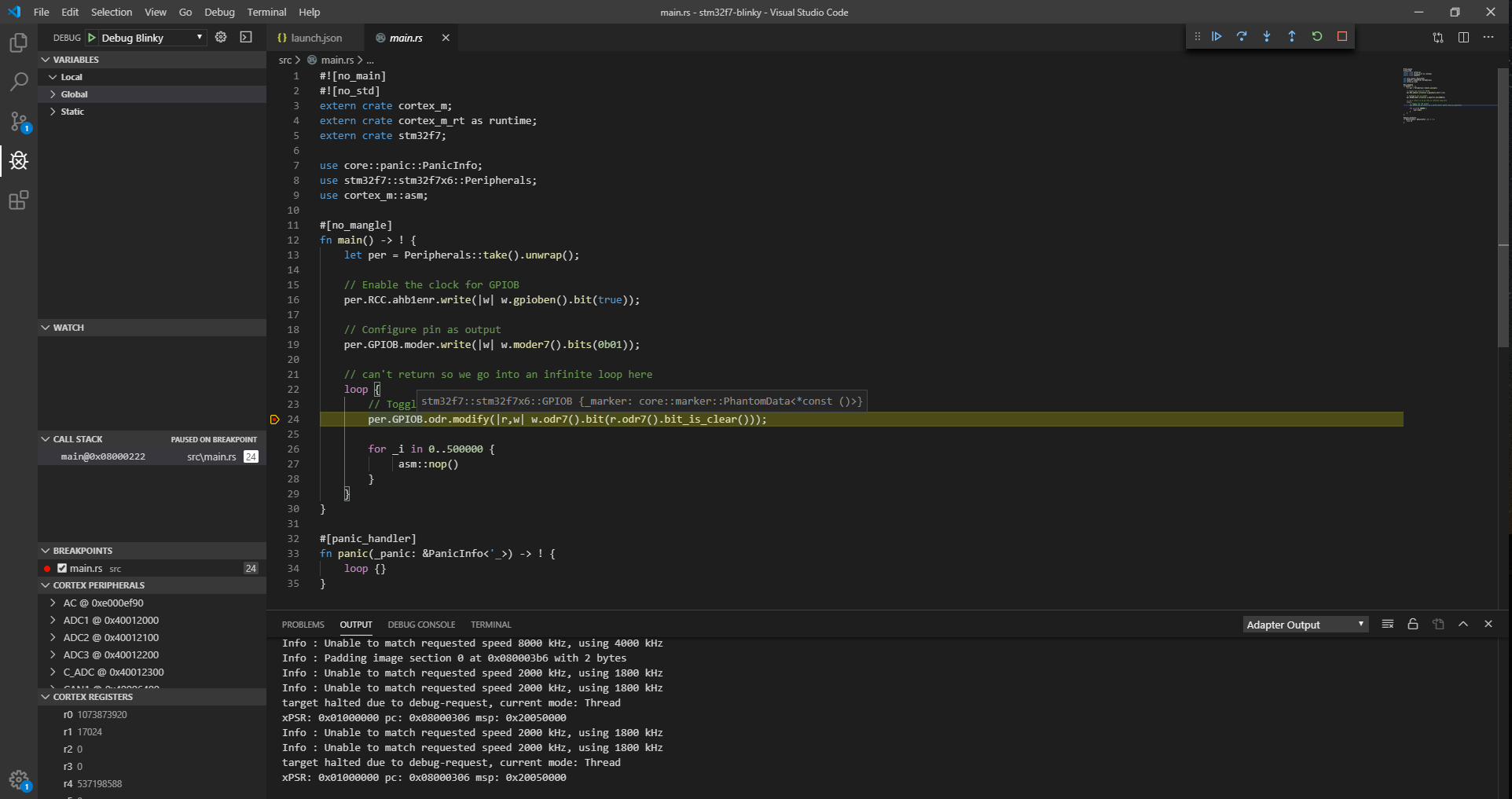Image resolution: width=1512 pixels, height=799 pixels.
Task: Clear the Adapter Output panel
Action: (1387, 624)
